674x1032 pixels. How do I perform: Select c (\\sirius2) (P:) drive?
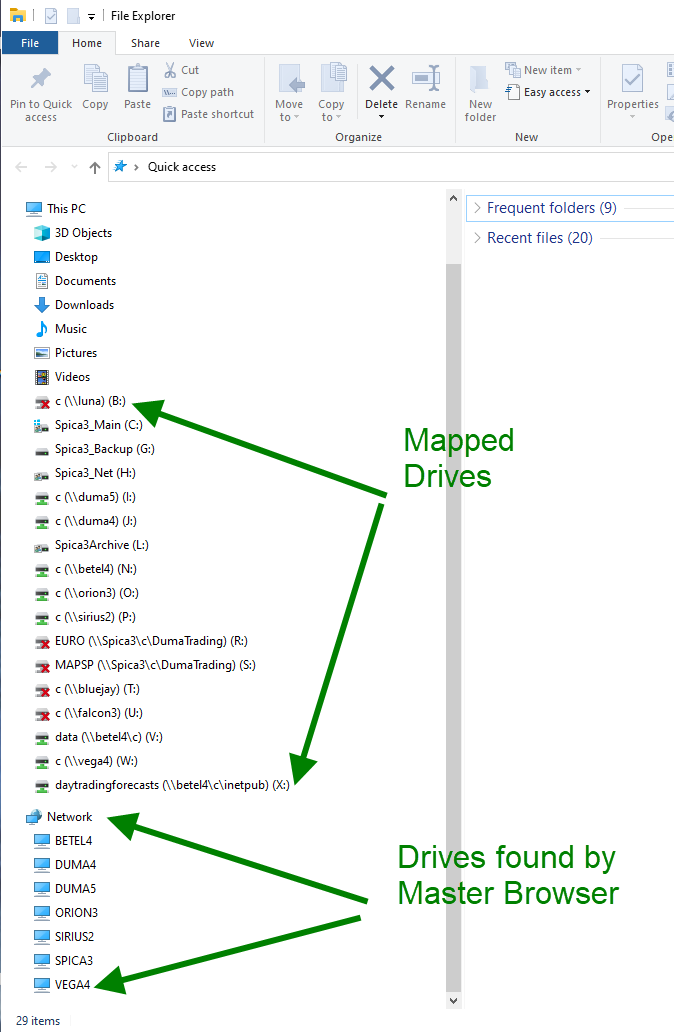86,617
